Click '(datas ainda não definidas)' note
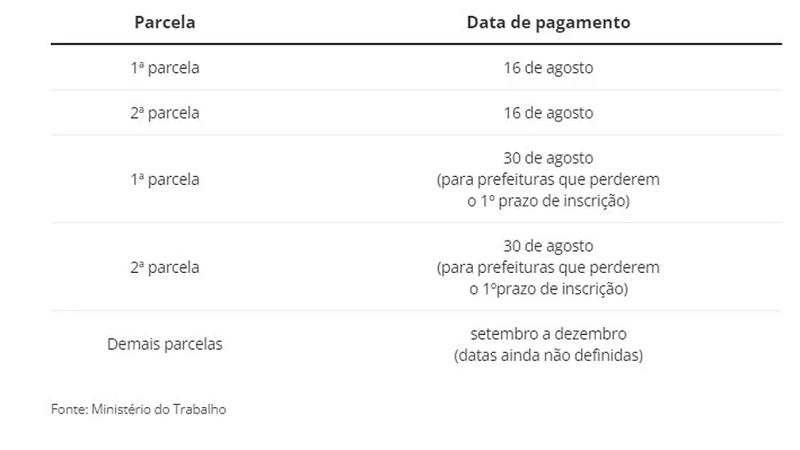Screen dimensions: 800x450 [548, 355]
